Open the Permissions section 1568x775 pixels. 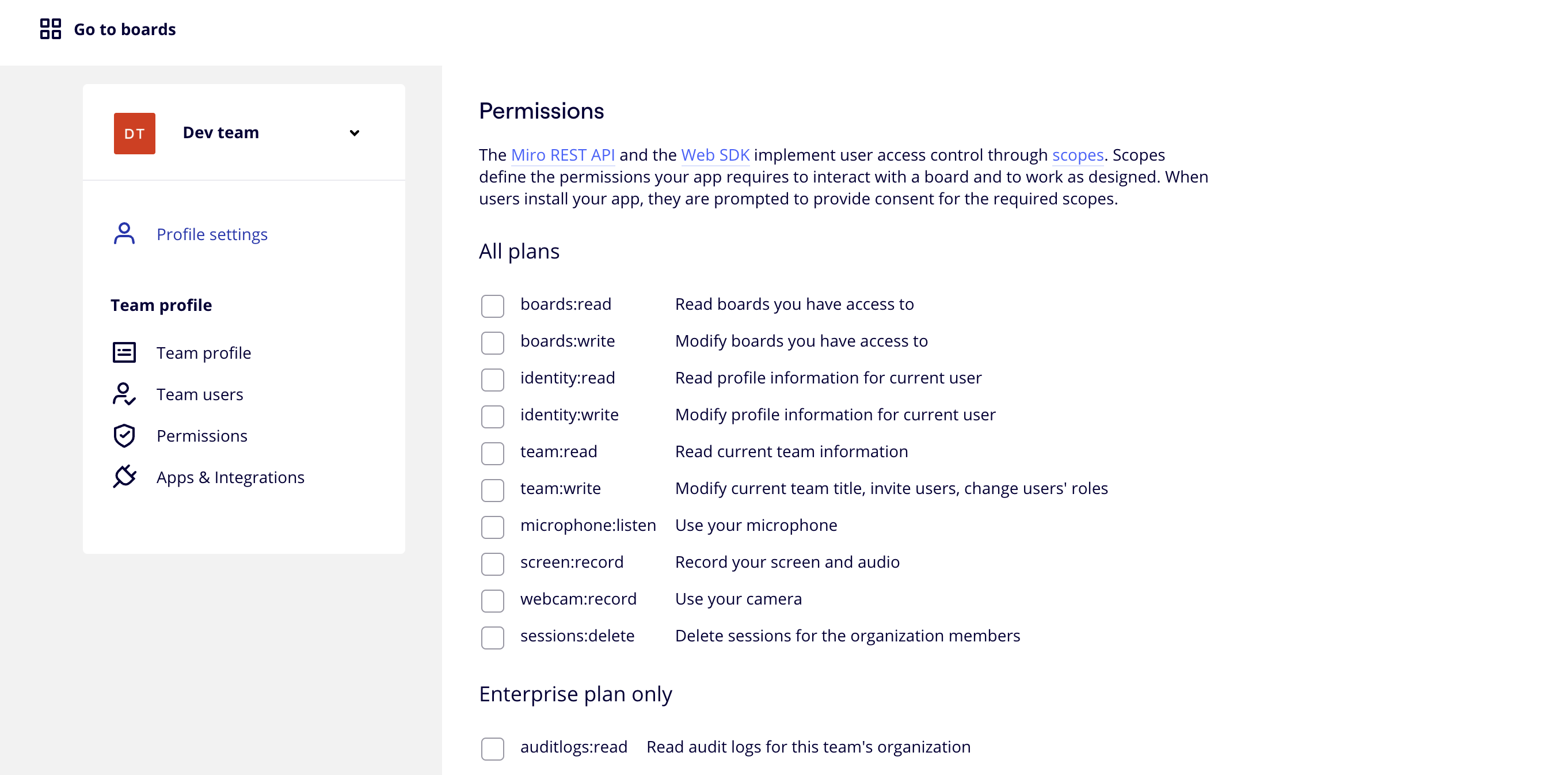coord(202,435)
